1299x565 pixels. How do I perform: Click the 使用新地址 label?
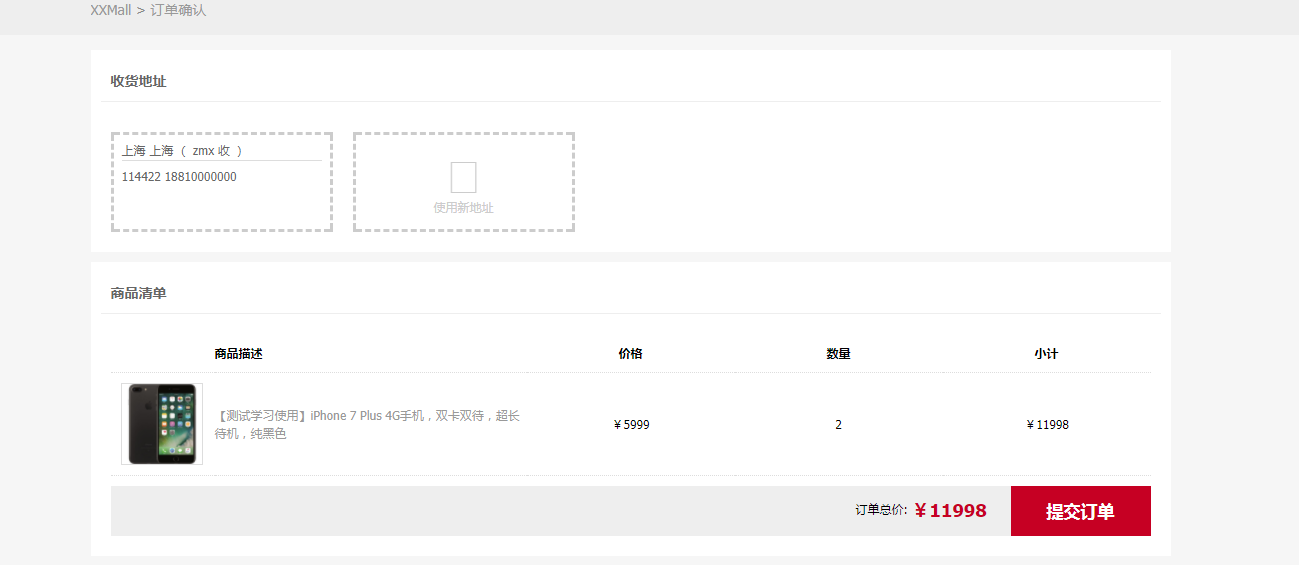[x=463, y=208]
